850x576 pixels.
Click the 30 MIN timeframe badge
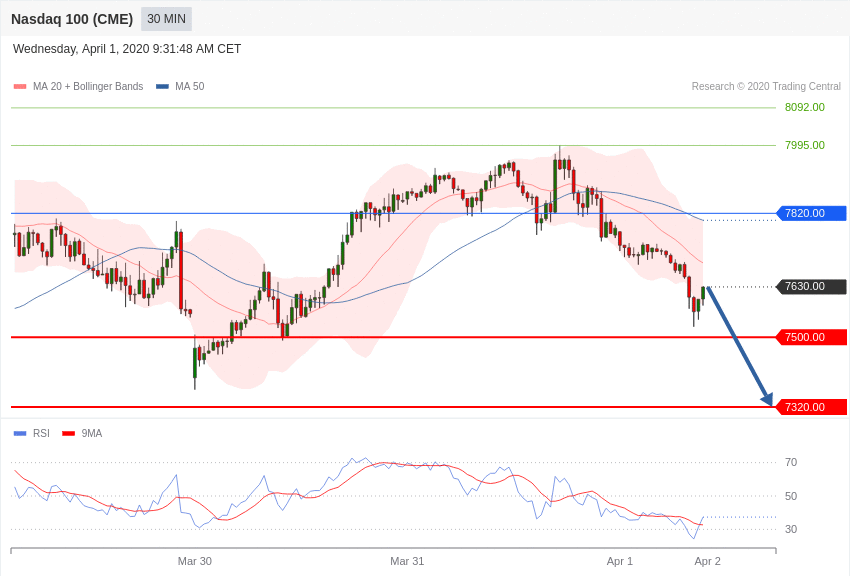[x=166, y=19]
